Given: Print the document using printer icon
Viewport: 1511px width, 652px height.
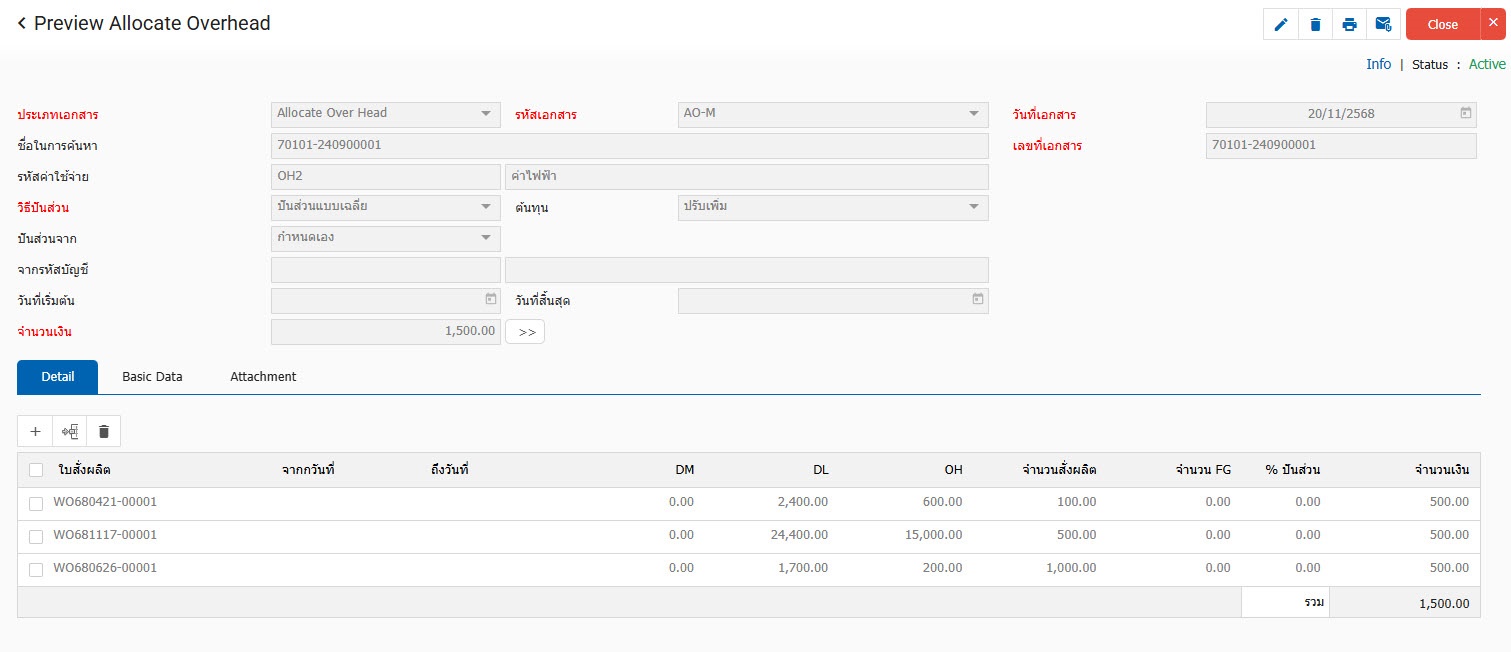Looking at the screenshot, I should tap(1349, 25).
